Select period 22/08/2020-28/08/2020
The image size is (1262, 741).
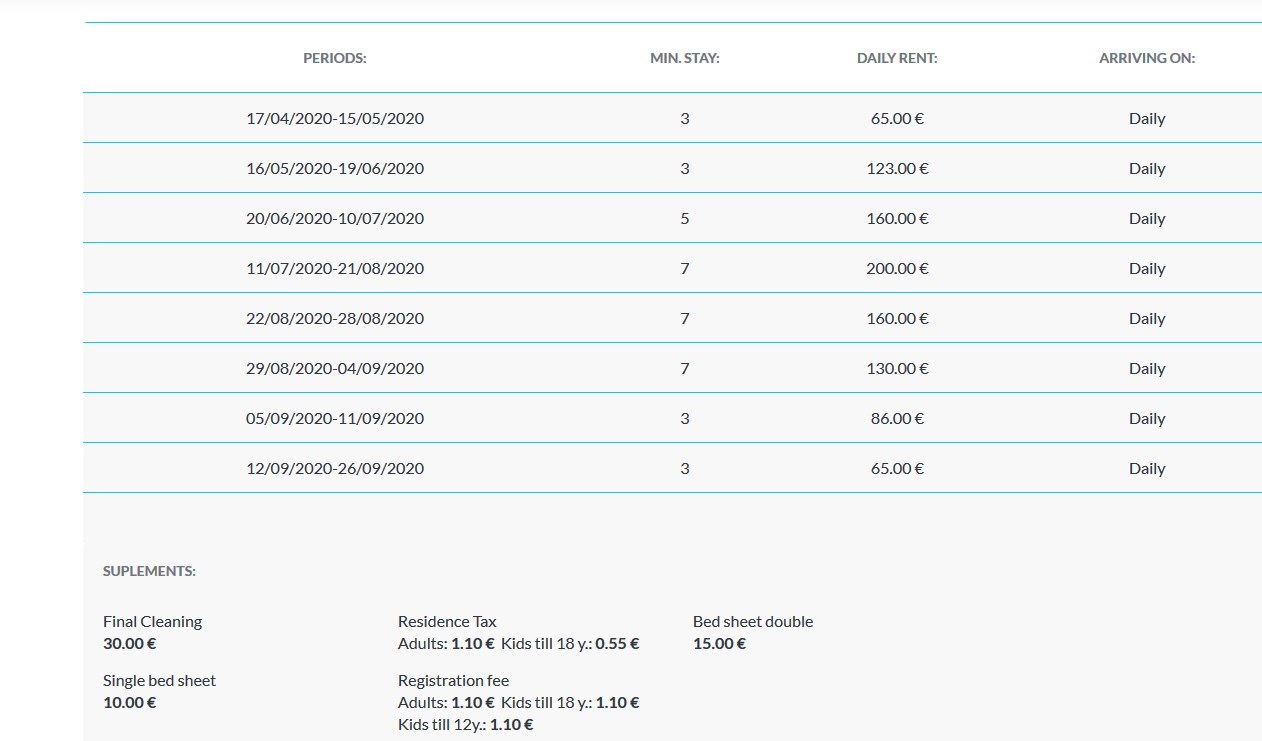335,318
